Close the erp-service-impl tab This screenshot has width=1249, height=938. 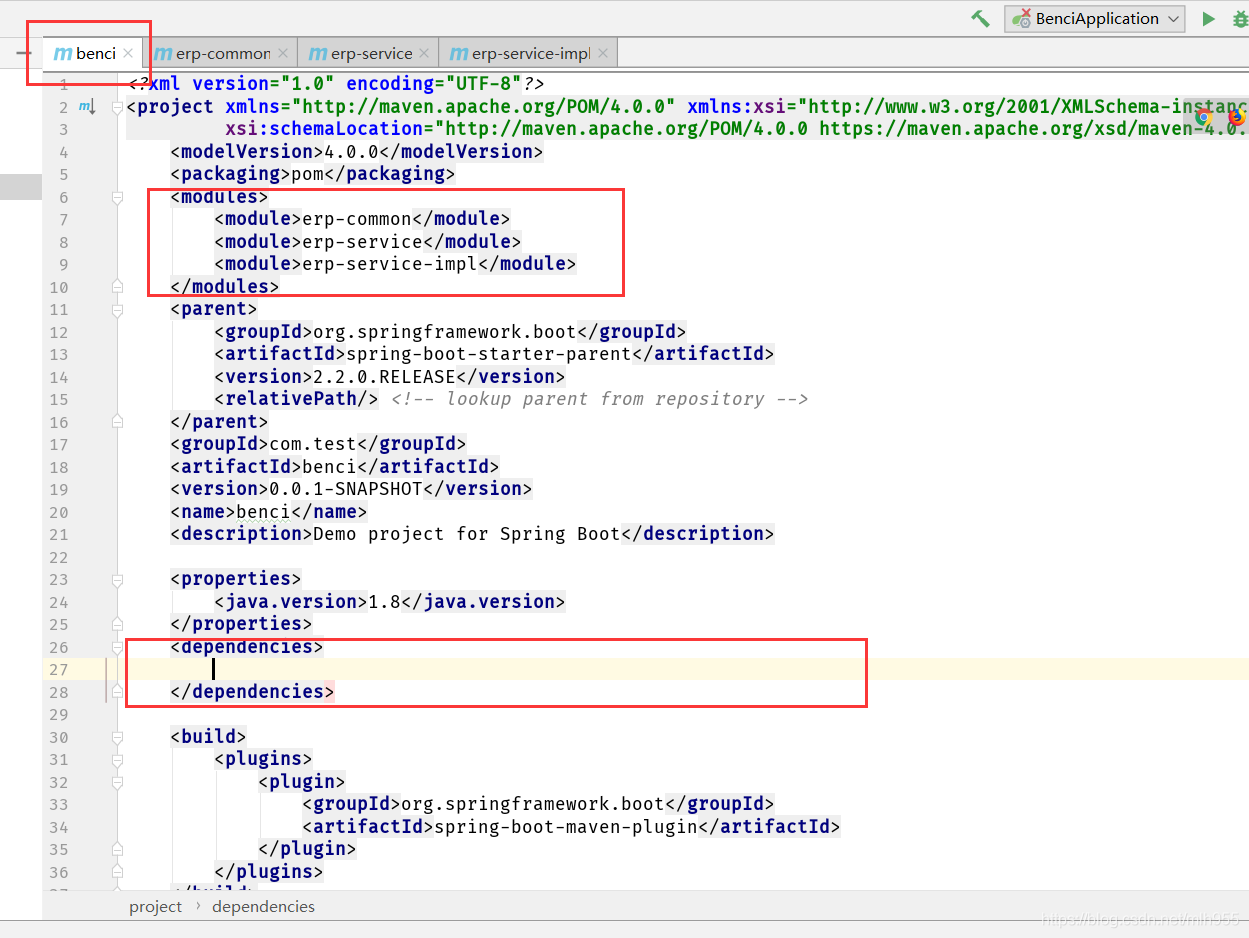tap(602, 53)
